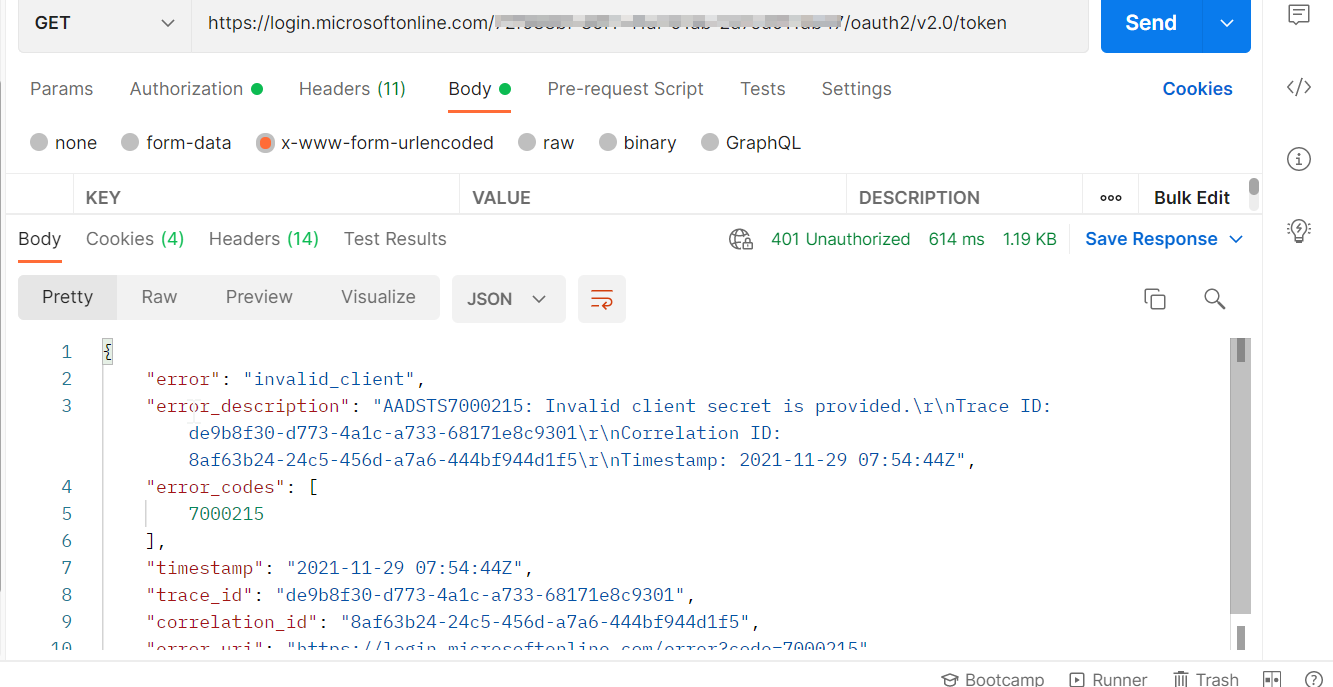Screen dimensions: 1333x687
Task: Switch to Preview view
Action: [259, 297]
